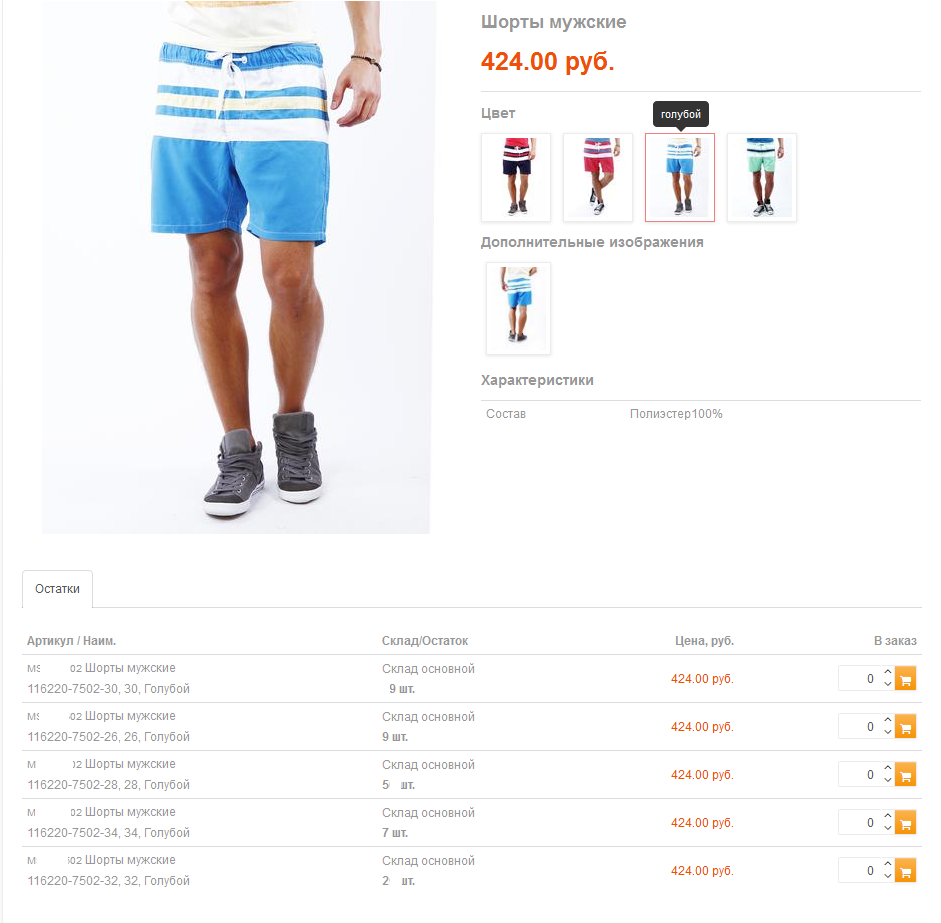The width and height of the screenshot is (941, 923).
Task: Add size 28 Голубой shorts to cart
Action: tap(905, 775)
